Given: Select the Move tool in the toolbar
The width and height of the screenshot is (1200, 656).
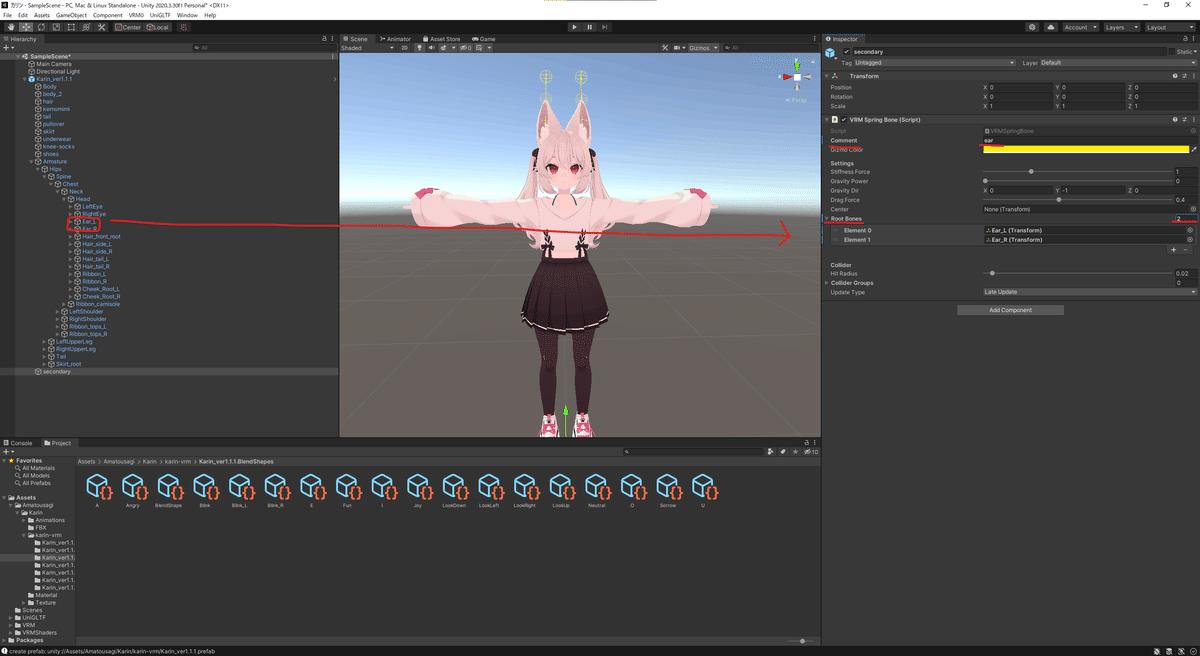Looking at the screenshot, I should tap(25, 27).
